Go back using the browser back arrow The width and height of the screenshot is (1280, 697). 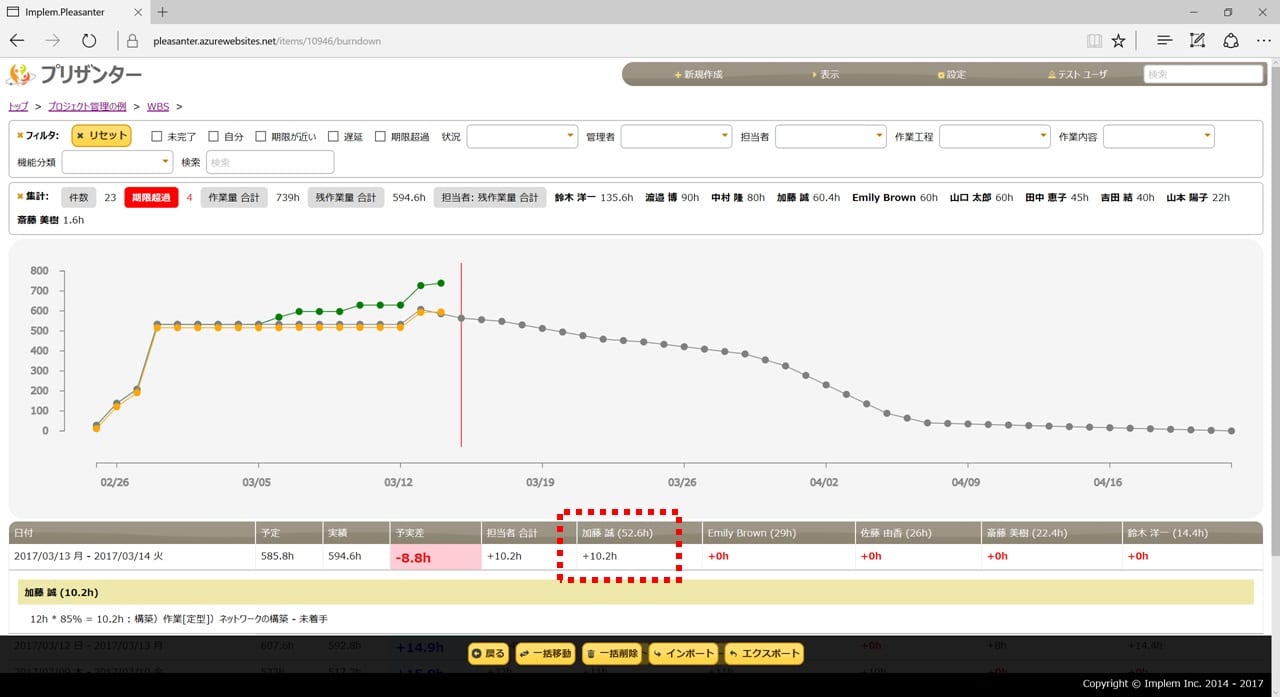pyautogui.click(x=17, y=41)
